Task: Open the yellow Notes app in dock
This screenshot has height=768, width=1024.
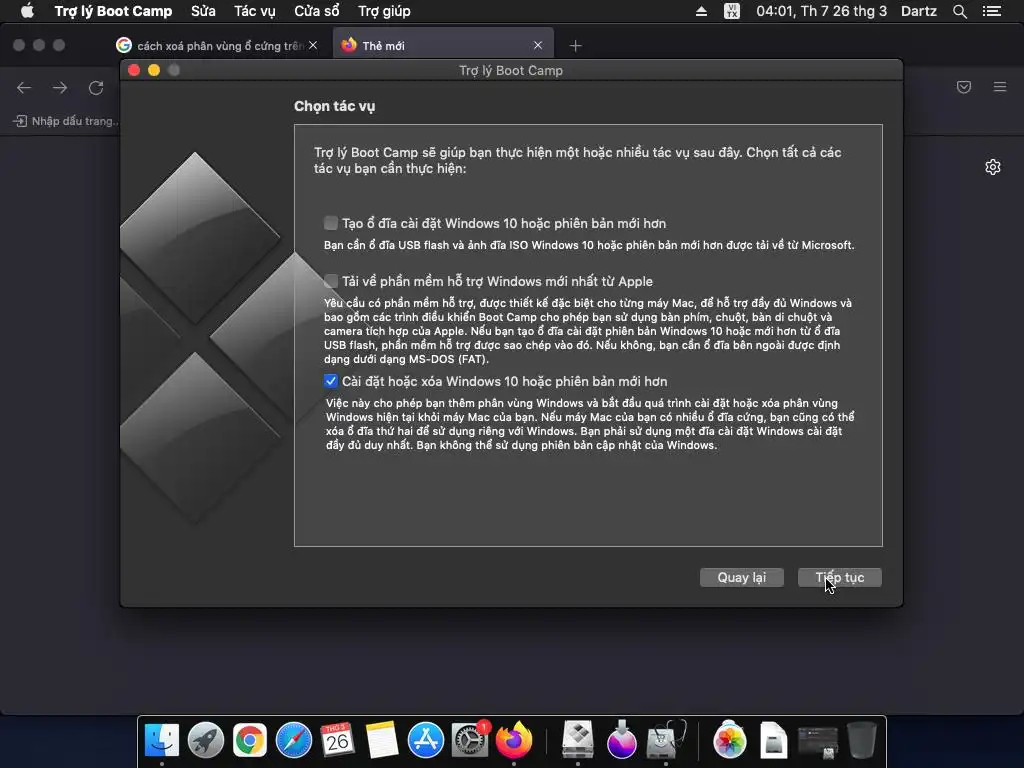Action: (x=381, y=741)
